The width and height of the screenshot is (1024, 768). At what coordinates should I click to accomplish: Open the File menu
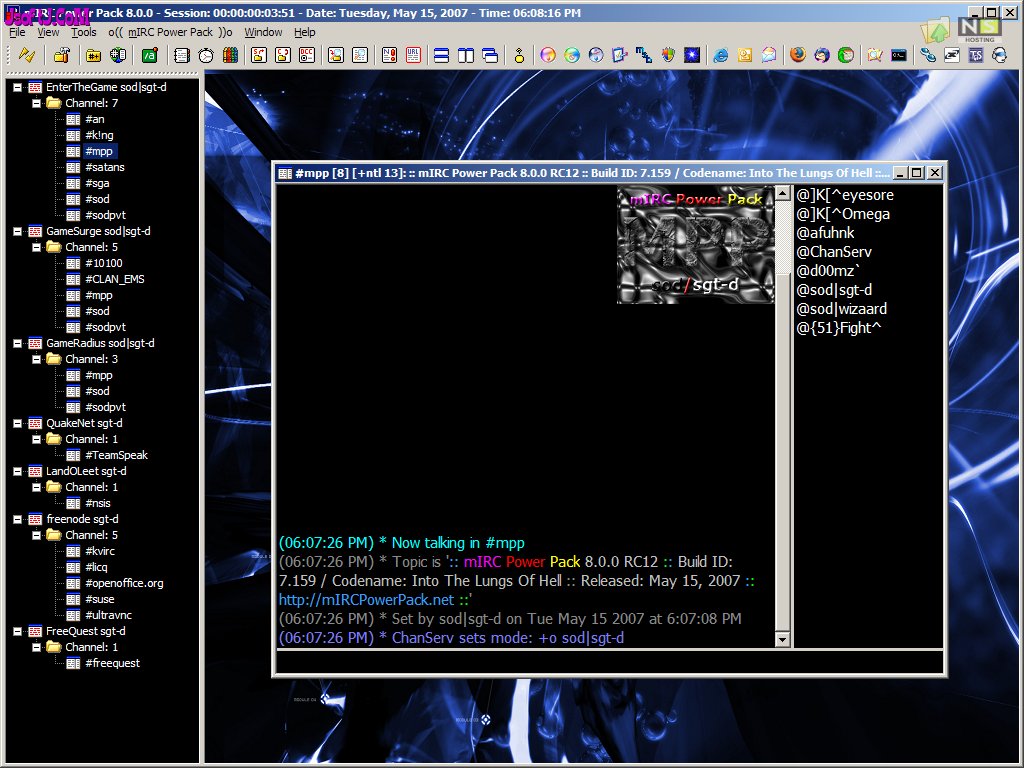18,32
